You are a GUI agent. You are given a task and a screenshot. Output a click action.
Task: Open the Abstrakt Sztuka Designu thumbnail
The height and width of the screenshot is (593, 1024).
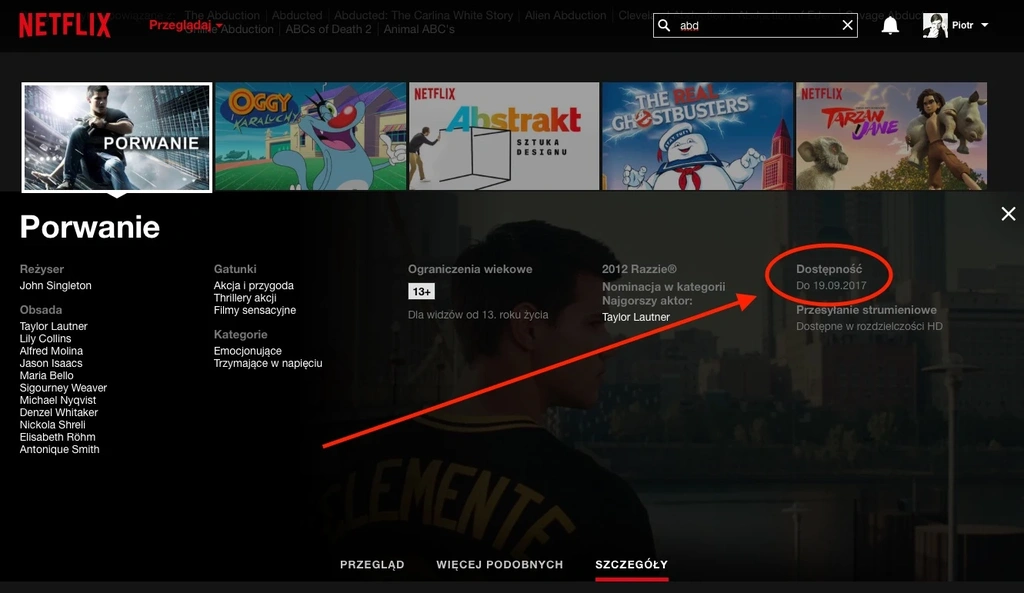click(x=504, y=136)
